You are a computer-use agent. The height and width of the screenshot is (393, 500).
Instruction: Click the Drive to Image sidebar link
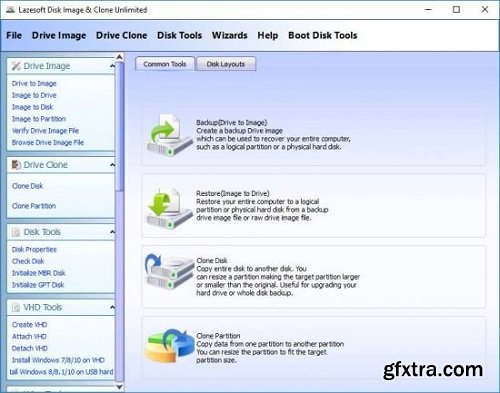[x=34, y=83]
